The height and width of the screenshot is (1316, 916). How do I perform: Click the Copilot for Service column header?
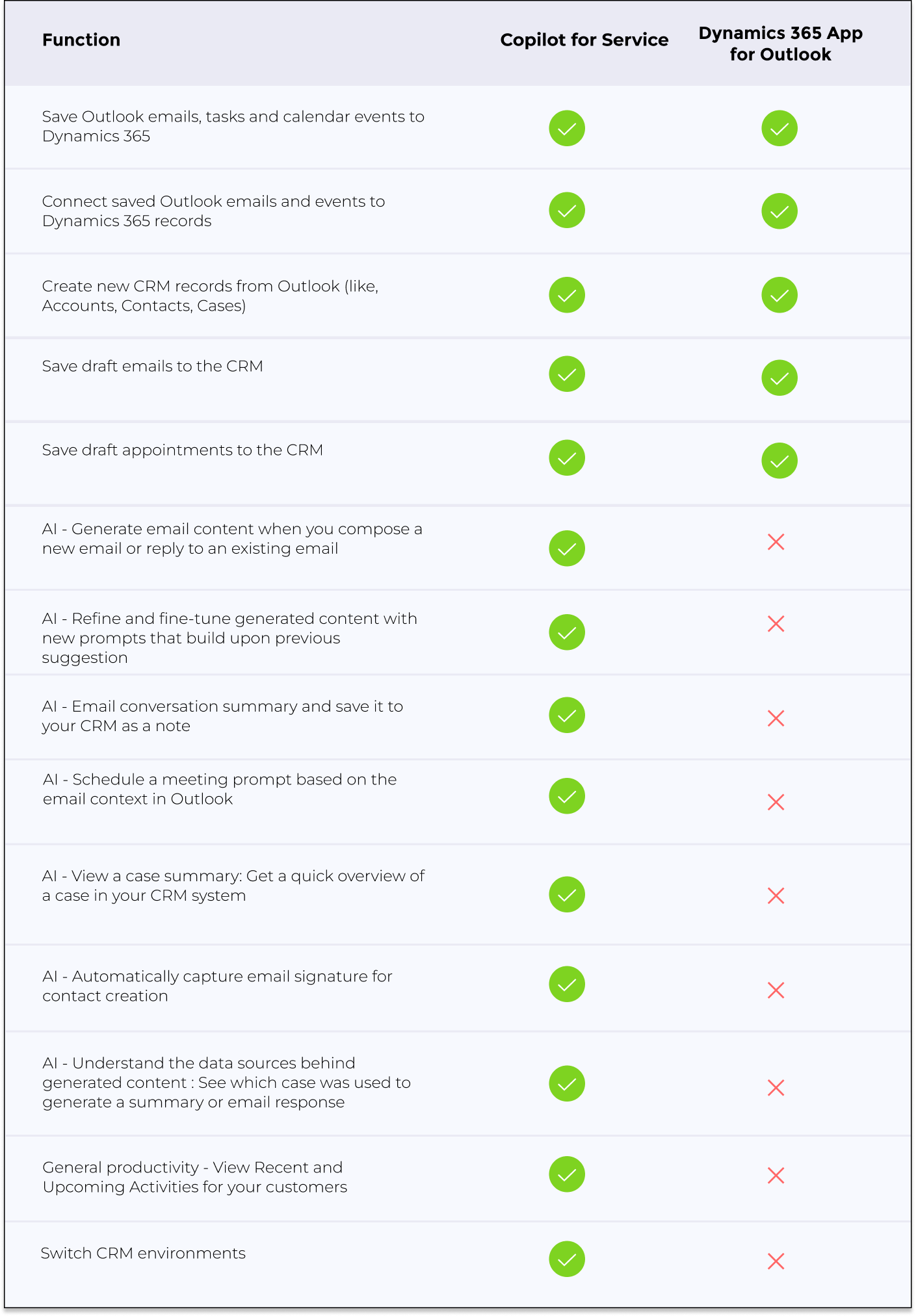tap(584, 40)
